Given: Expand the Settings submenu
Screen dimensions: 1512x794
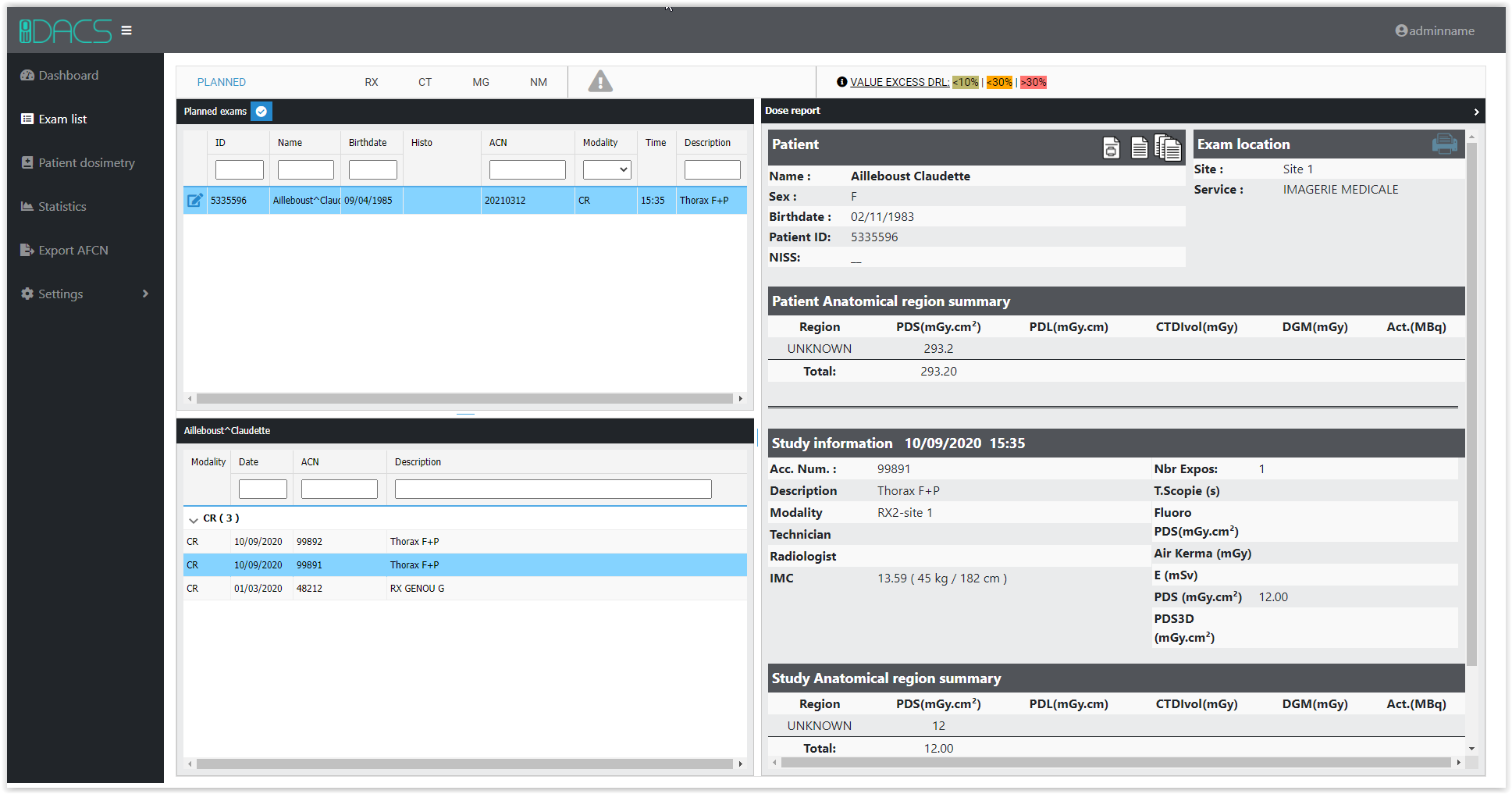Looking at the screenshot, I should 145,294.
